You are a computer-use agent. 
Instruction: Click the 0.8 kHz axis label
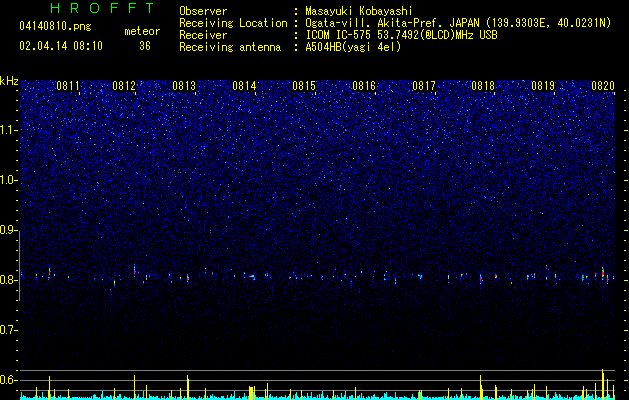(9, 280)
